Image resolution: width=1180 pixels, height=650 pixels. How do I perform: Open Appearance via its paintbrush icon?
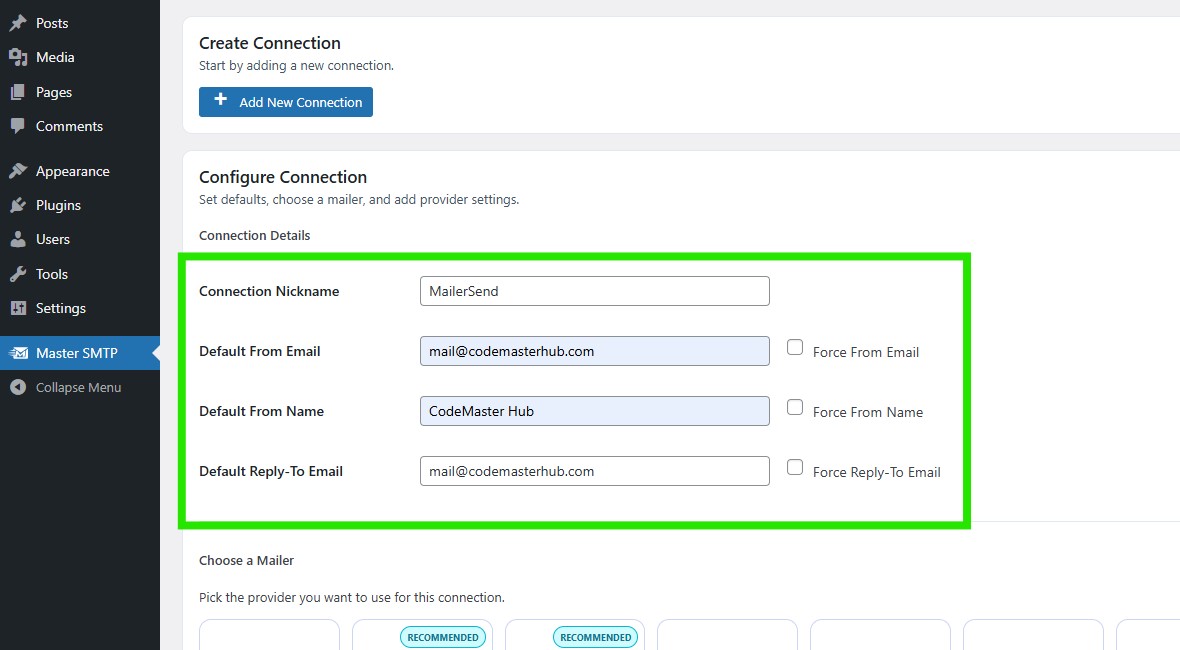click(x=18, y=171)
